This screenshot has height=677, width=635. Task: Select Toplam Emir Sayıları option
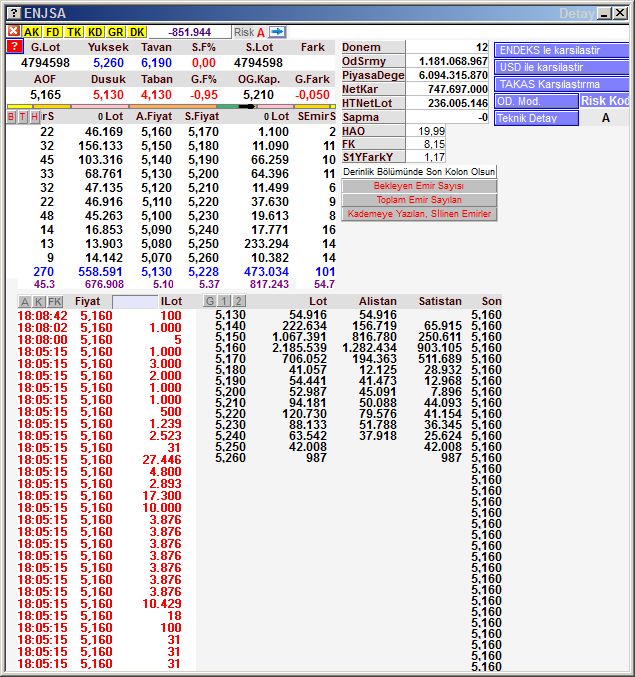[x=419, y=200]
